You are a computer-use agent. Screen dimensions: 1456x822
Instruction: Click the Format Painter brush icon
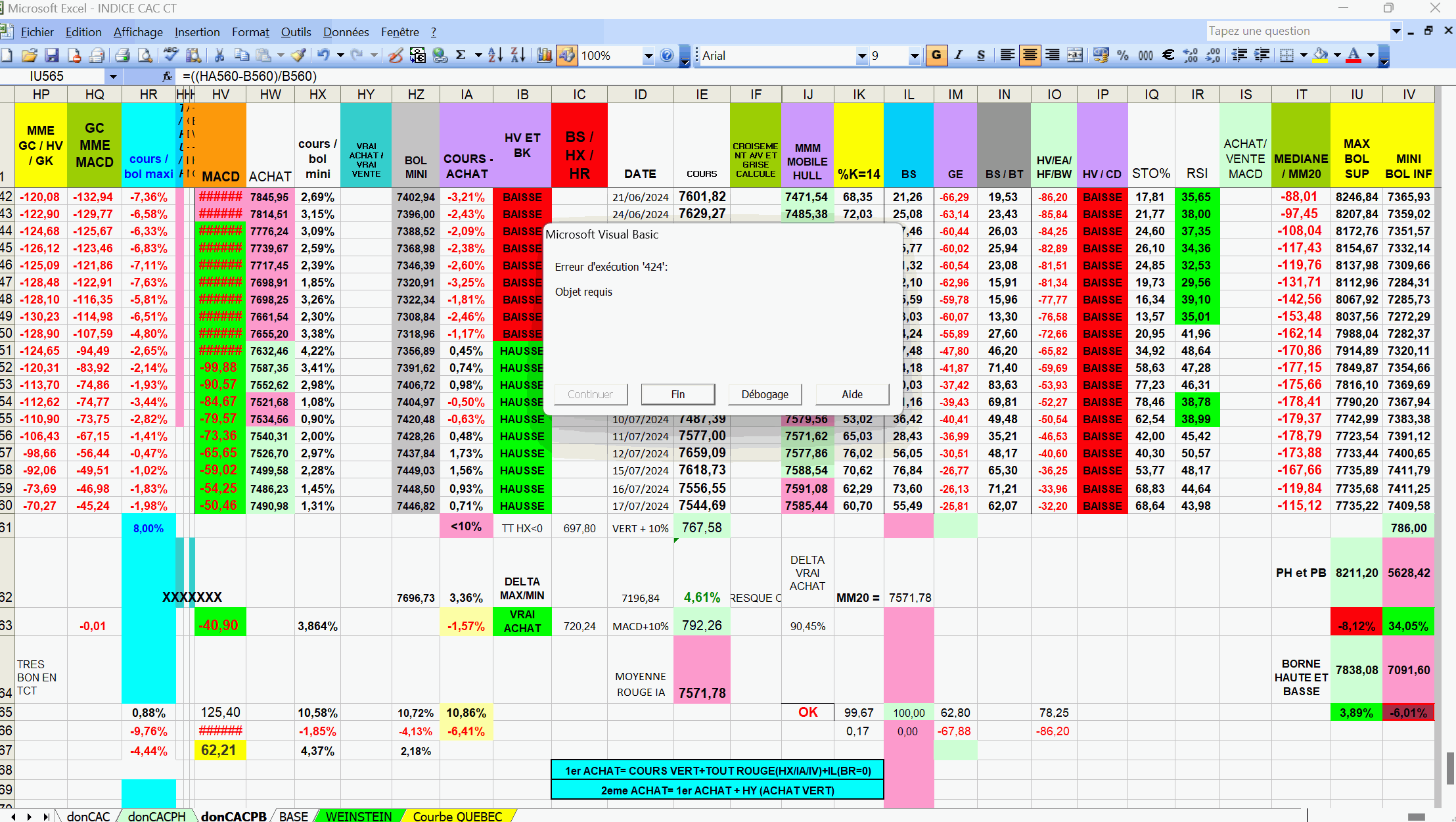coord(299,56)
